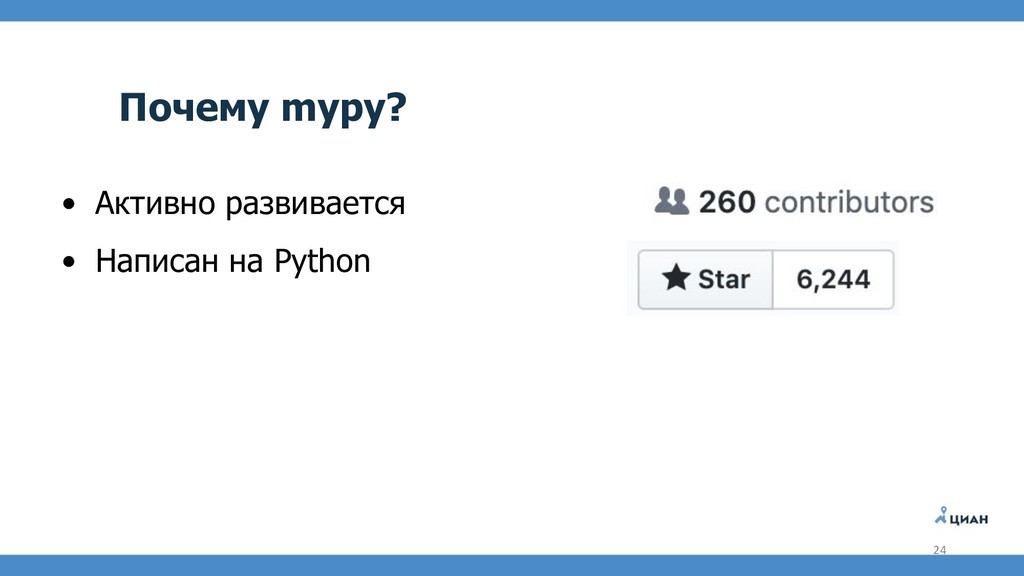This screenshot has height=576, width=1024.
Task: Click the blue footer bar
Action: [x=512, y=566]
